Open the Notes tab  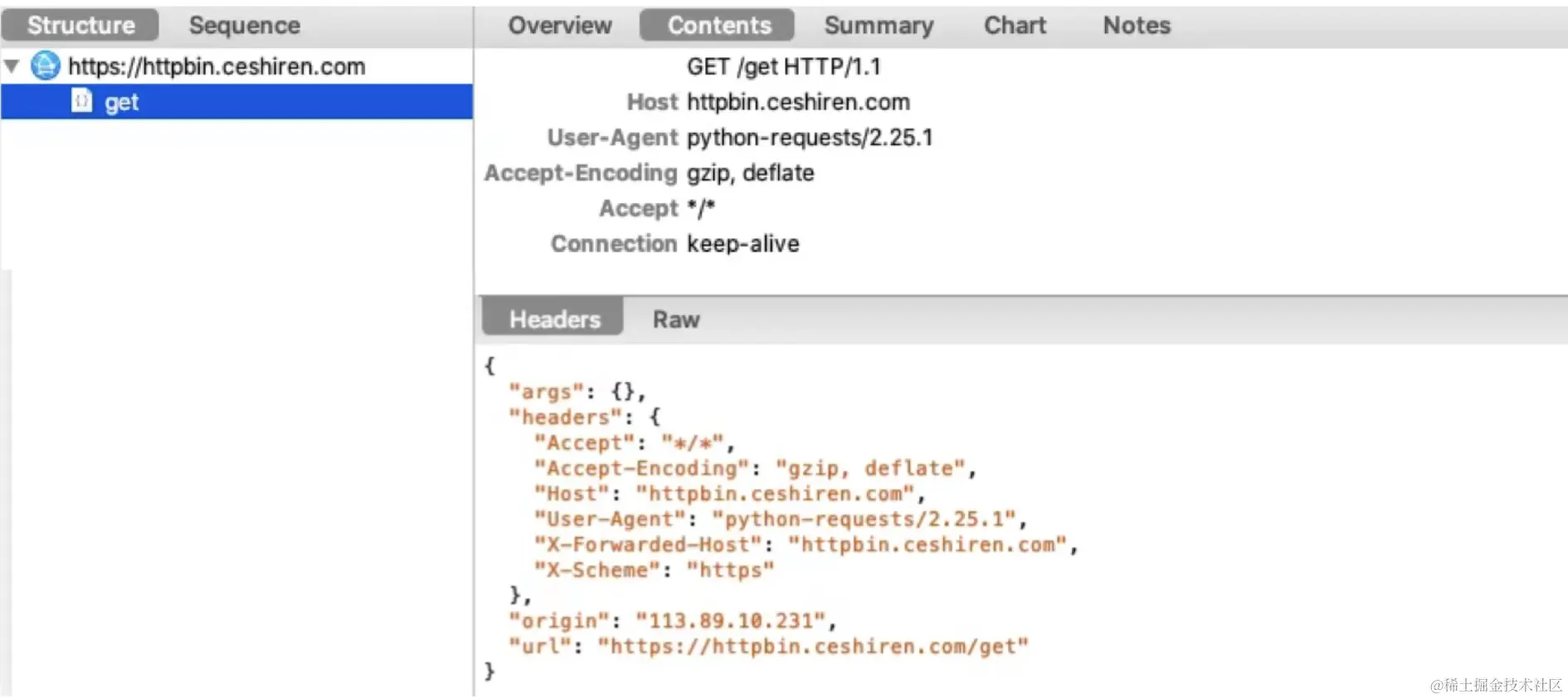click(x=1137, y=26)
